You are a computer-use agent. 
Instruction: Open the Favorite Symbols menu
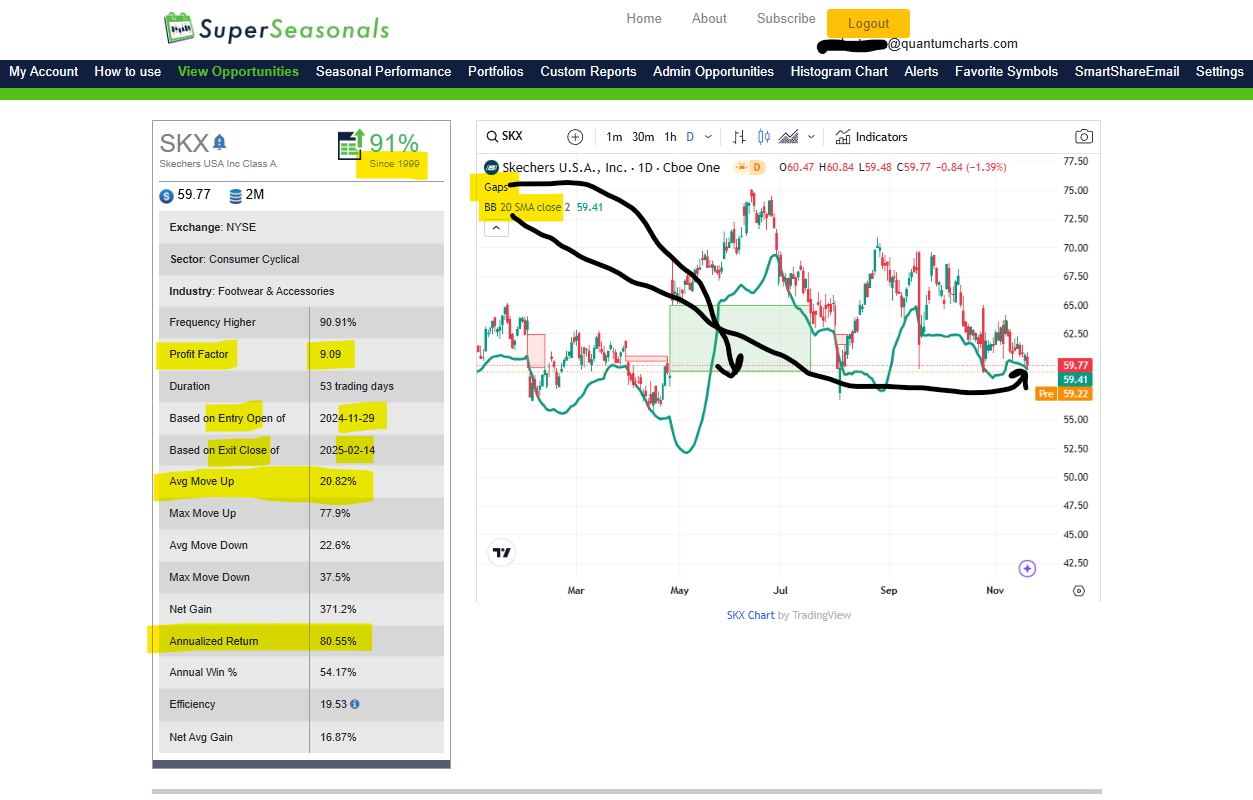tap(1006, 72)
